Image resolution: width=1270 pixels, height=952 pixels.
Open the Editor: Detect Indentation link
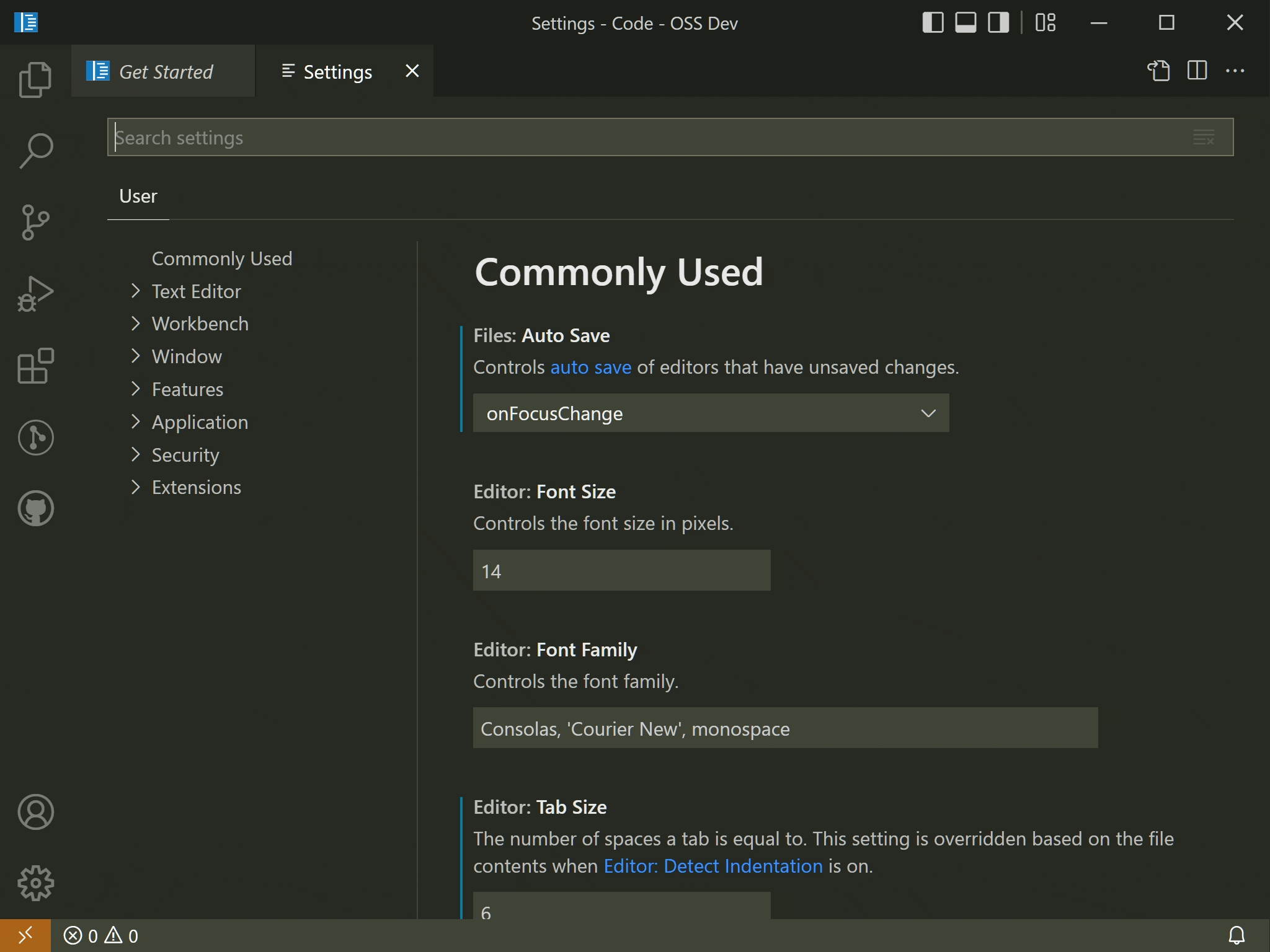coord(713,866)
